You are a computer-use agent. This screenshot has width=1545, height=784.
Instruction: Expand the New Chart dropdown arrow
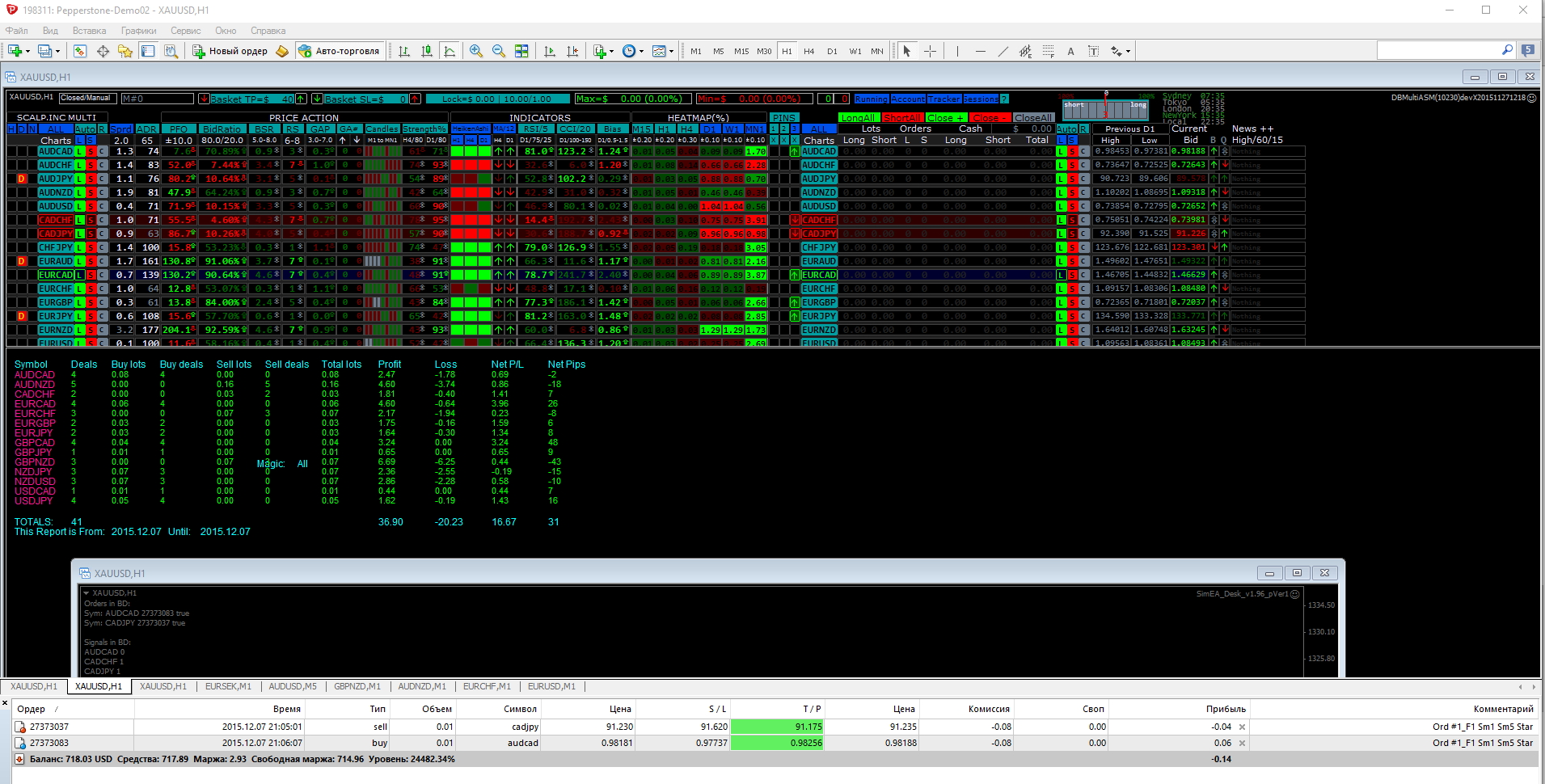[27, 52]
